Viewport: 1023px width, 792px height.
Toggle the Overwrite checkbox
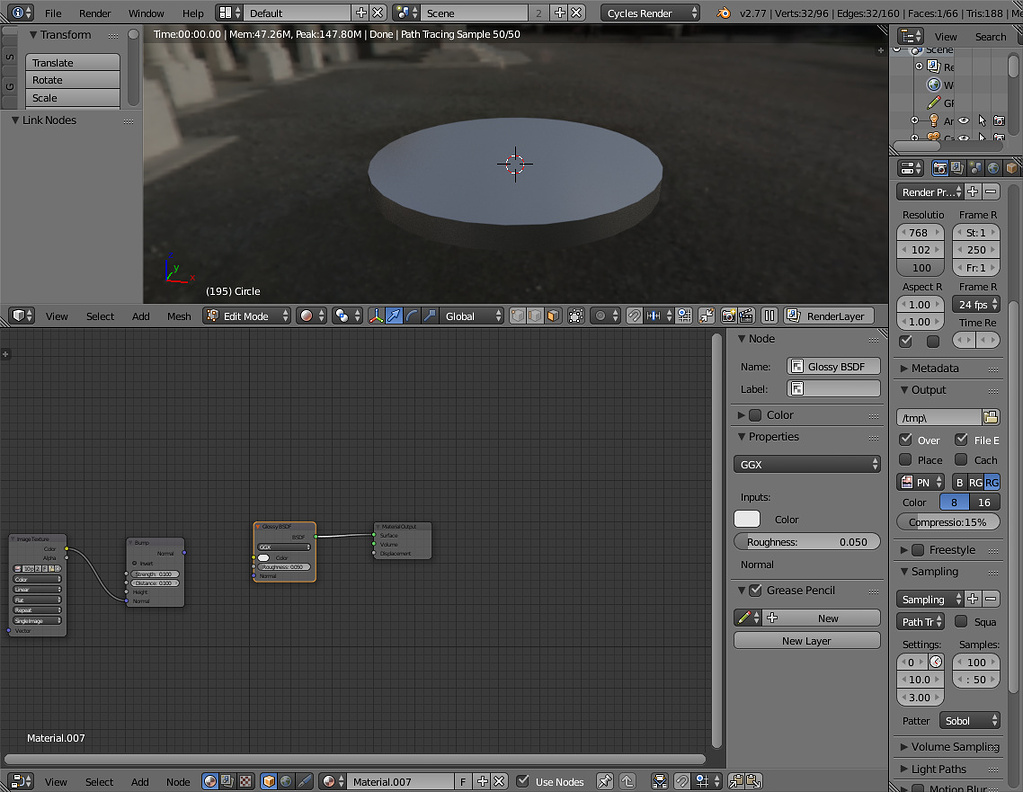906,440
